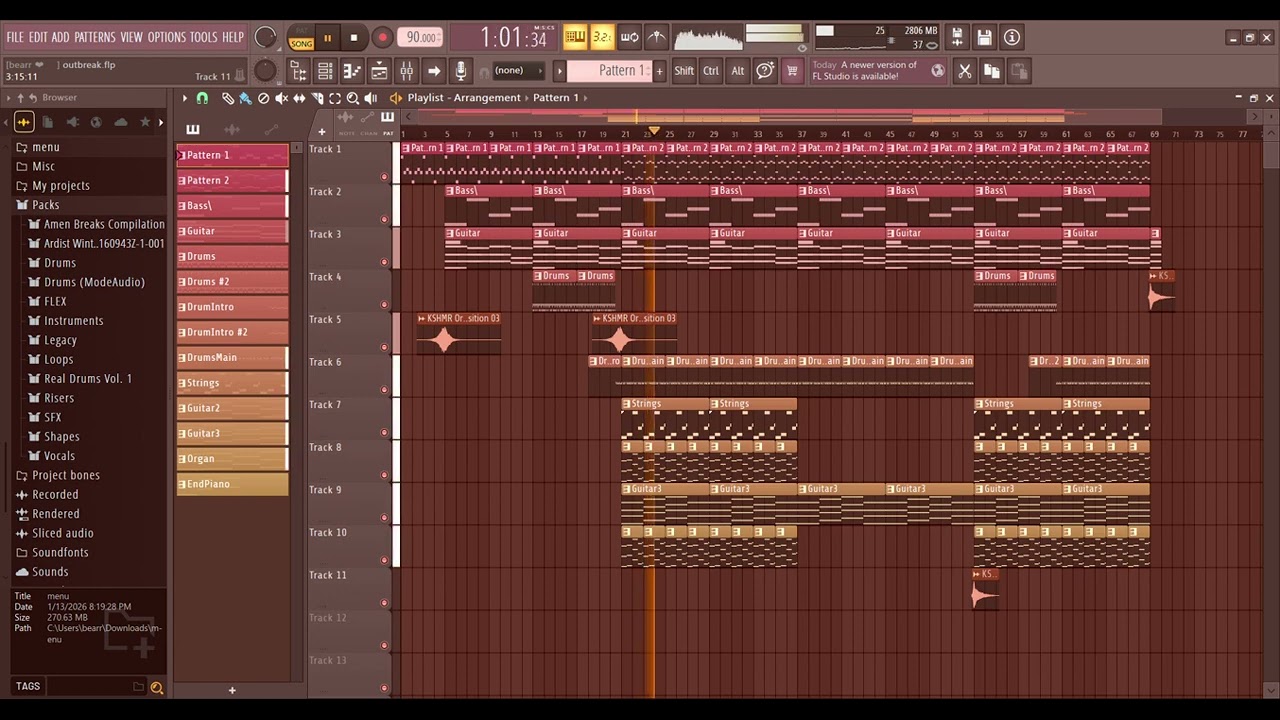Open the browser view toolbar icon
Screen dimensions: 1280x720
tap(298, 71)
